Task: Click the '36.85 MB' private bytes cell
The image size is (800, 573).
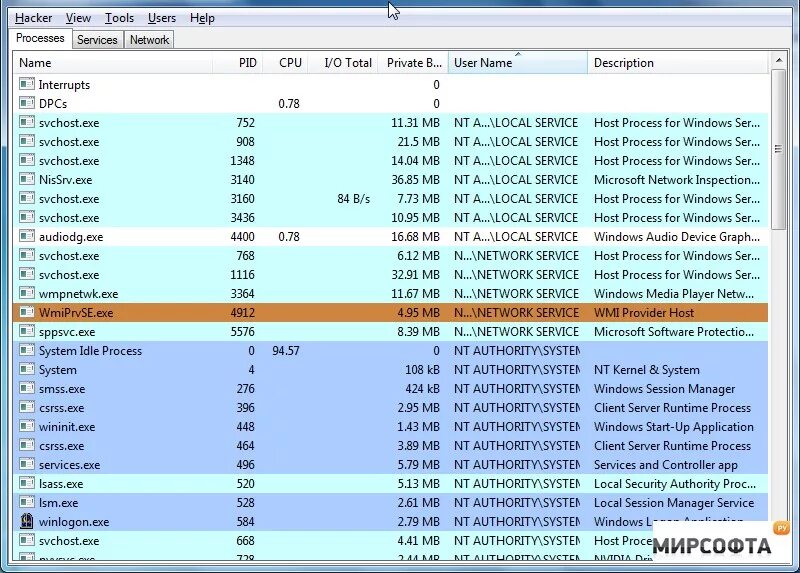Action: [x=415, y=180]
